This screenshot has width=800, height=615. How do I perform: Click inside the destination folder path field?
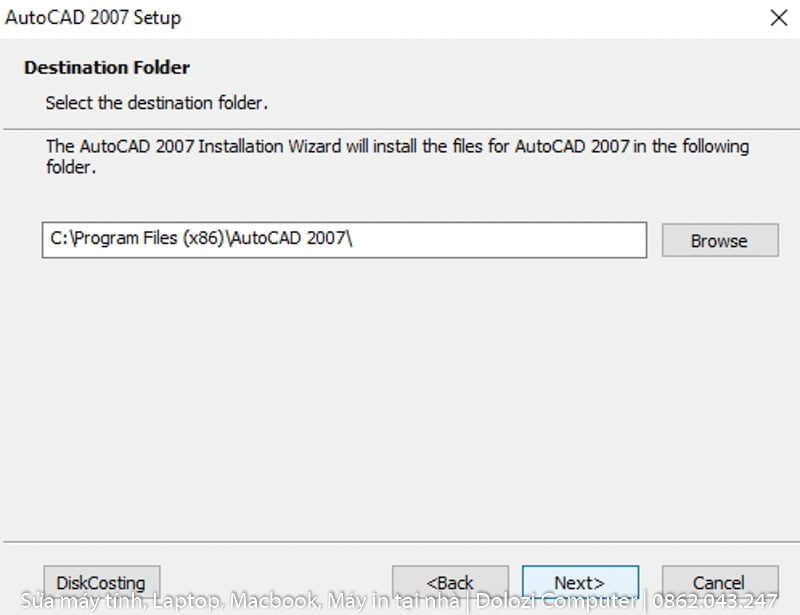pos(344,240)
